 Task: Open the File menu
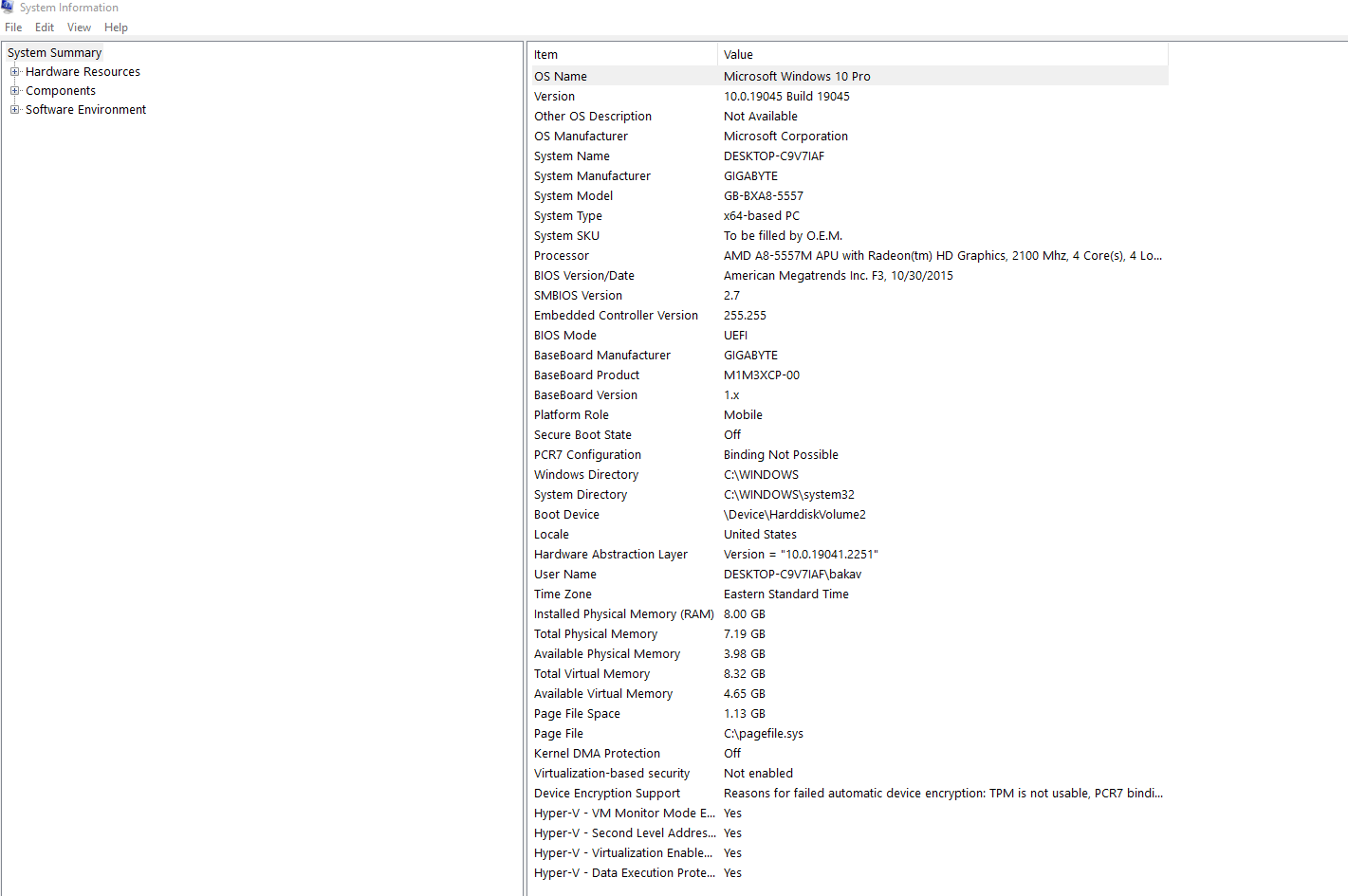(x=13, y=27)
